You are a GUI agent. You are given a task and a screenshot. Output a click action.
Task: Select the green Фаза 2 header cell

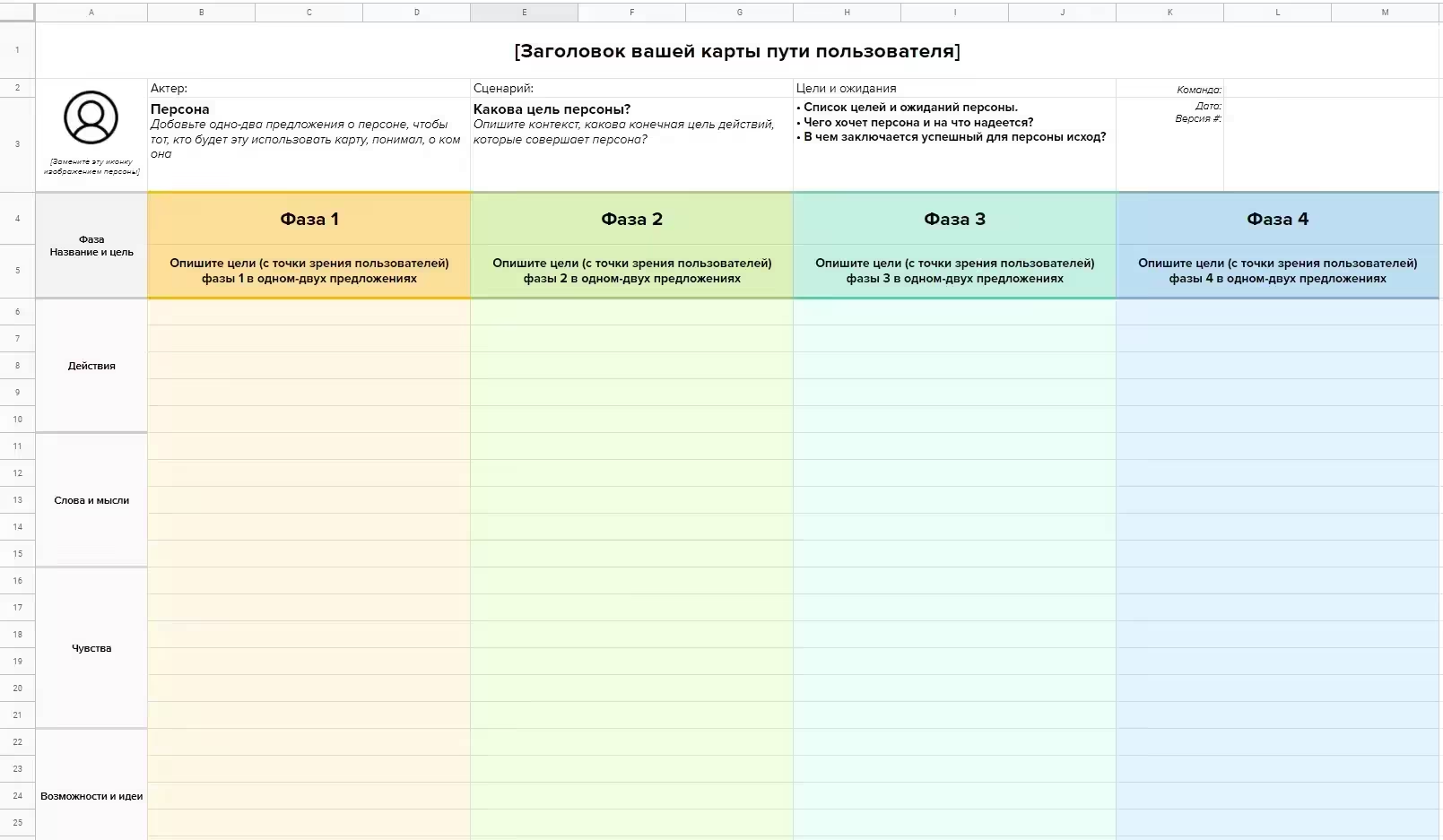[x=631, y=220]
